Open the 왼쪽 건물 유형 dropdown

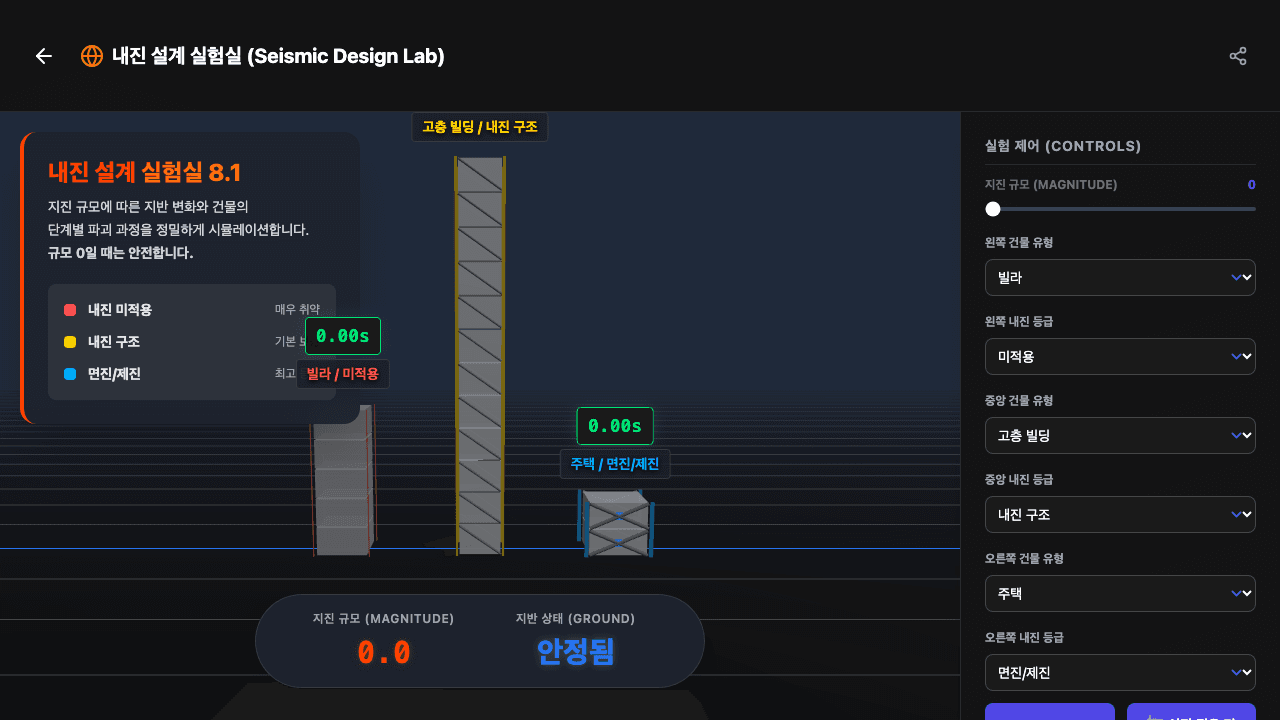[1120, 277]
